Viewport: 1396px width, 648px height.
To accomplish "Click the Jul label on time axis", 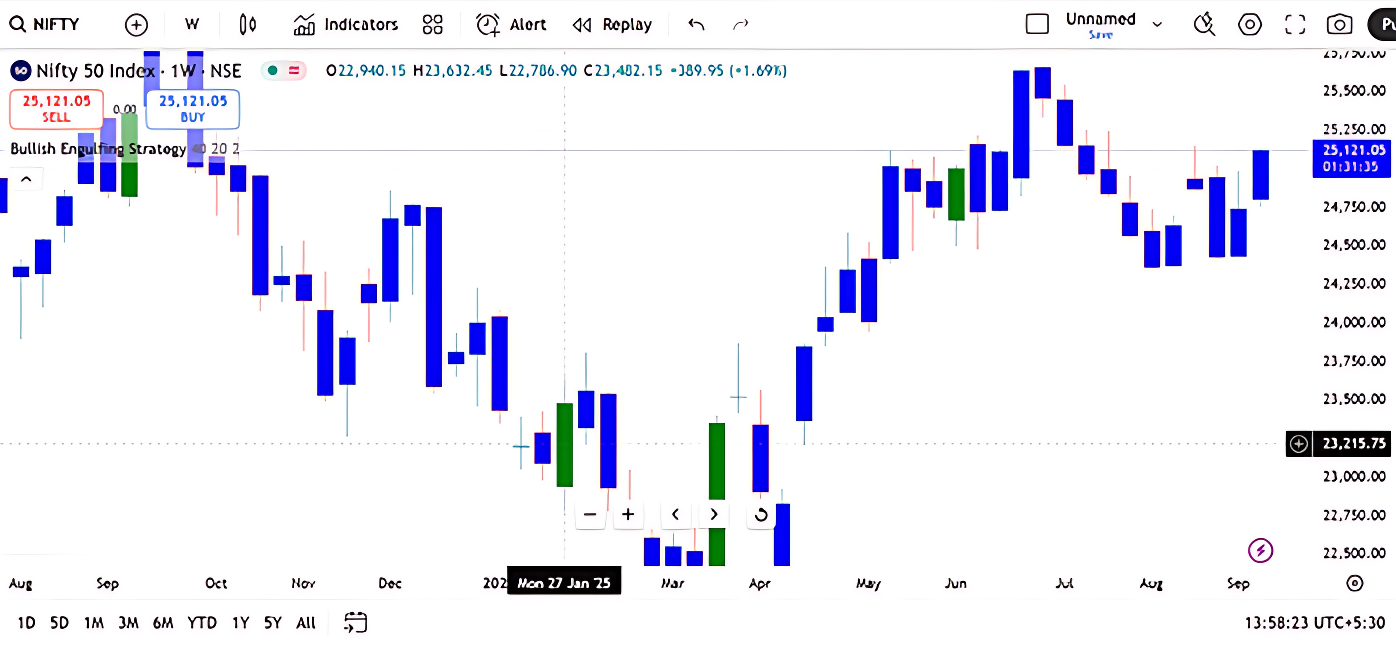I will (x=1064, y=583).
